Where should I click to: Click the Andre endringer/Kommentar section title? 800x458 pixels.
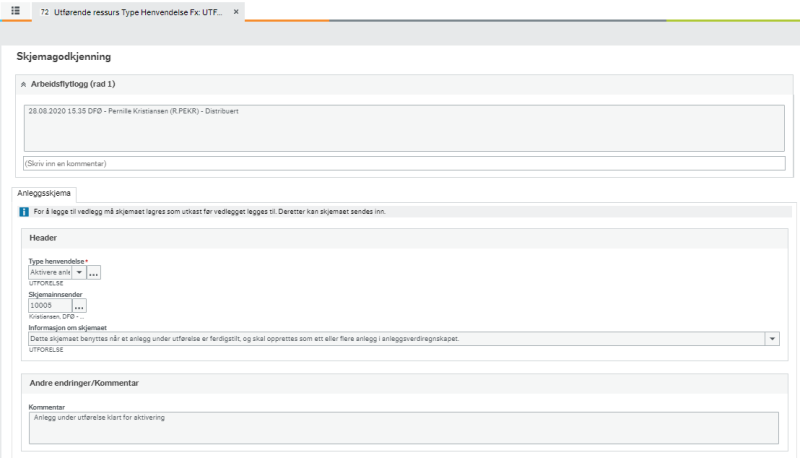point(84,383)
